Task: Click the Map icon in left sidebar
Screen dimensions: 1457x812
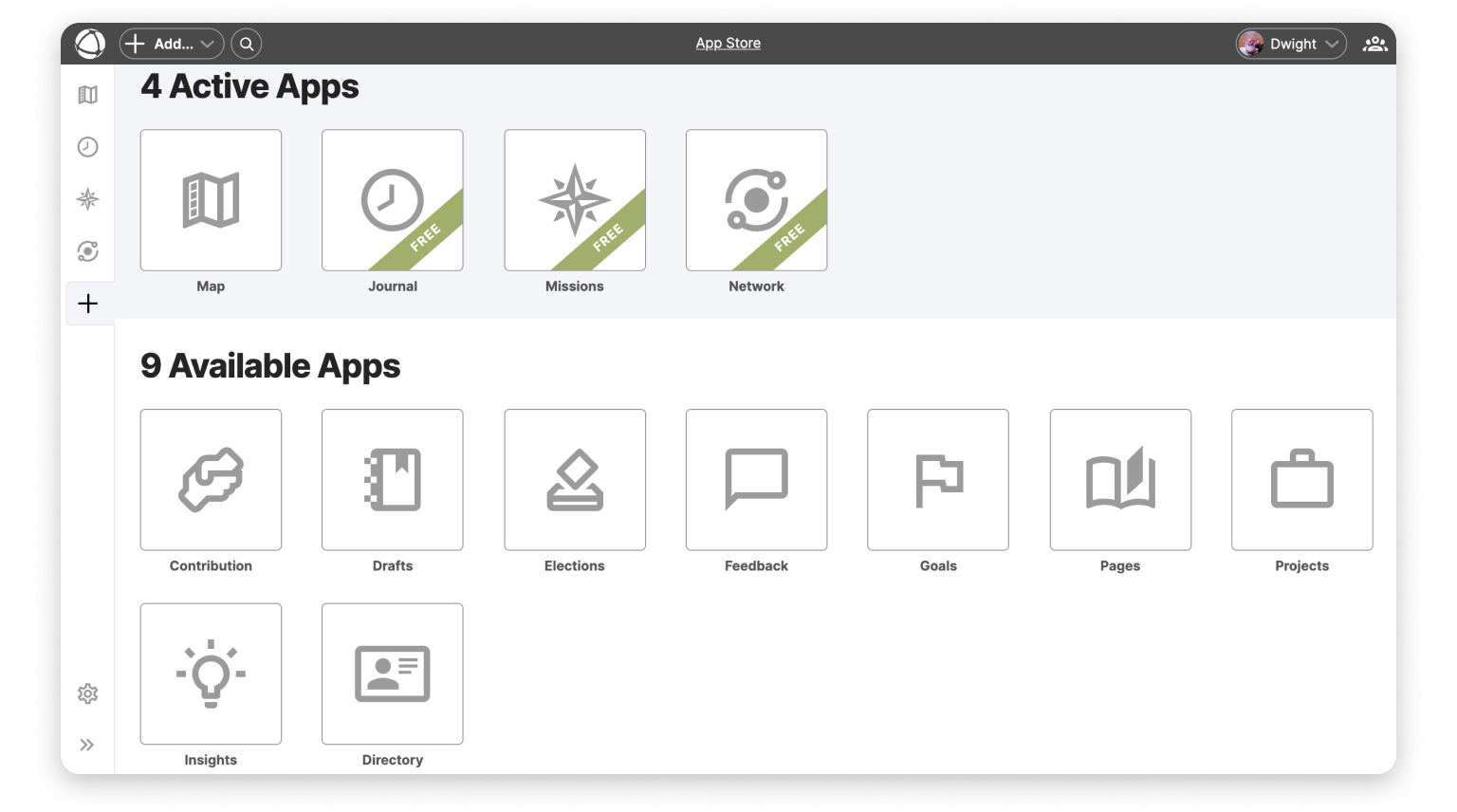Action: (88, 95)
